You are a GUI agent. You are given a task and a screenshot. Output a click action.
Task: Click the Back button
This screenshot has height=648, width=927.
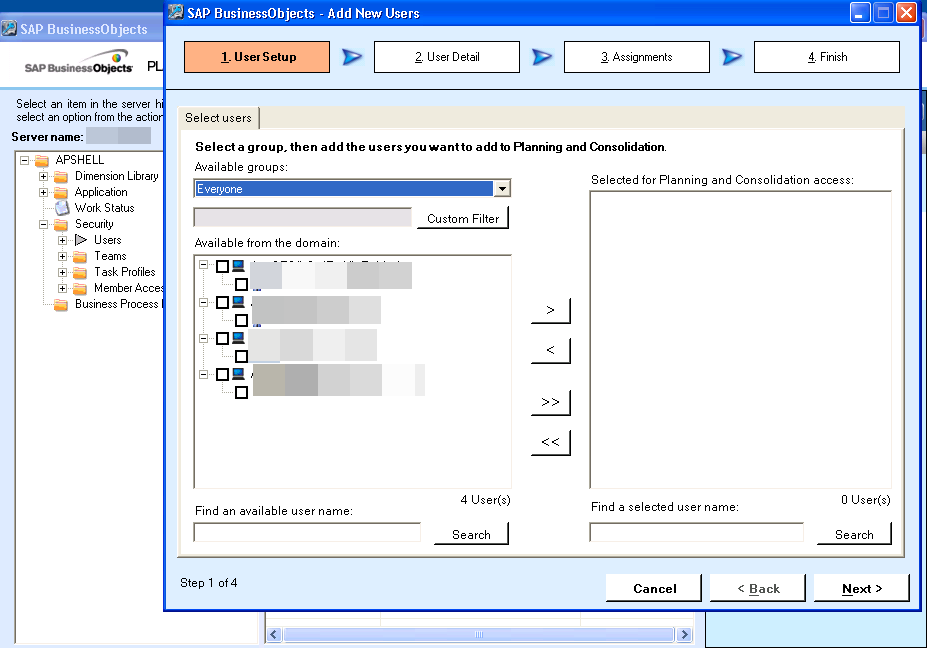tap(758, 588)
